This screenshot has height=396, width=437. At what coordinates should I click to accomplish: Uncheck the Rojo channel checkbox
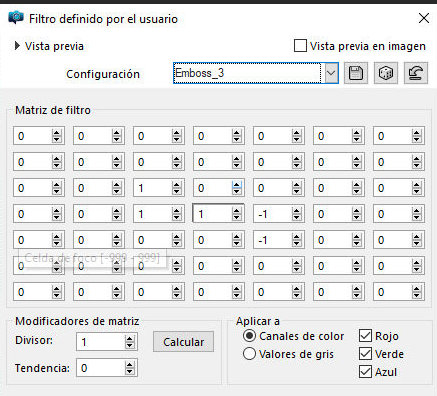pyautogui.click(x=365, y=336)
